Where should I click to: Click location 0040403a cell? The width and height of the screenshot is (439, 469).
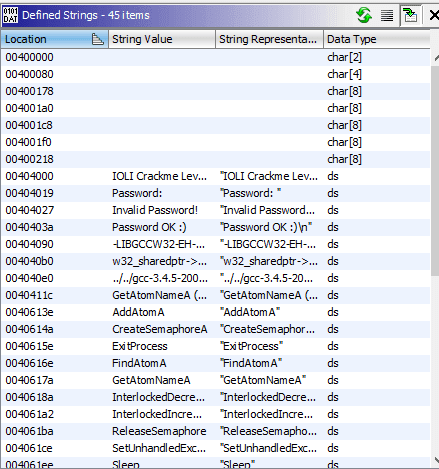(29, 227)
